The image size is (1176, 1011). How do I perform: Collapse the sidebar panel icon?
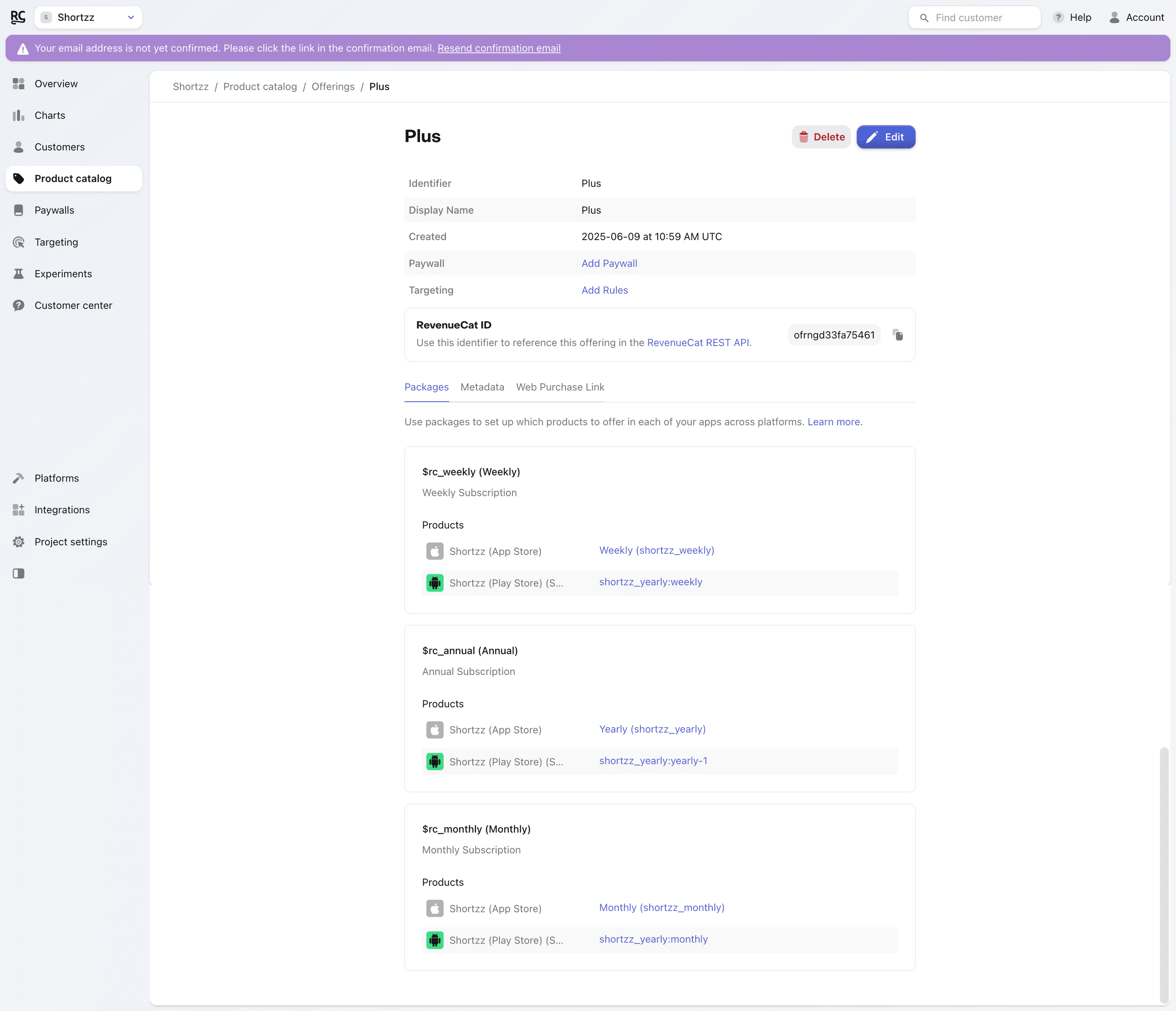click(x=19, y=573)
